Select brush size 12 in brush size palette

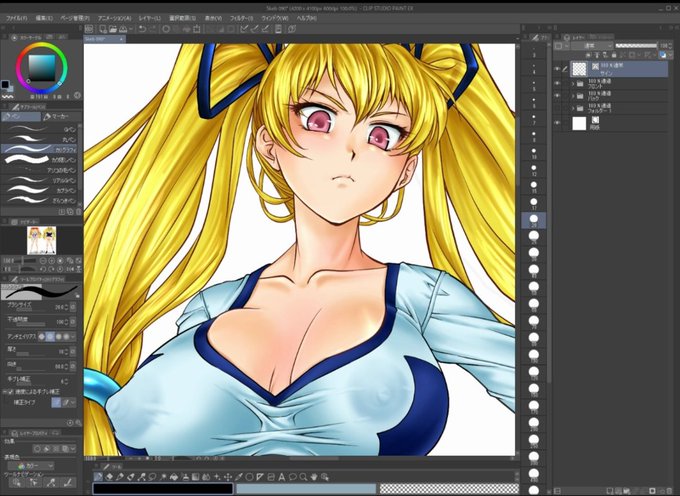click(x=534, y=170)
